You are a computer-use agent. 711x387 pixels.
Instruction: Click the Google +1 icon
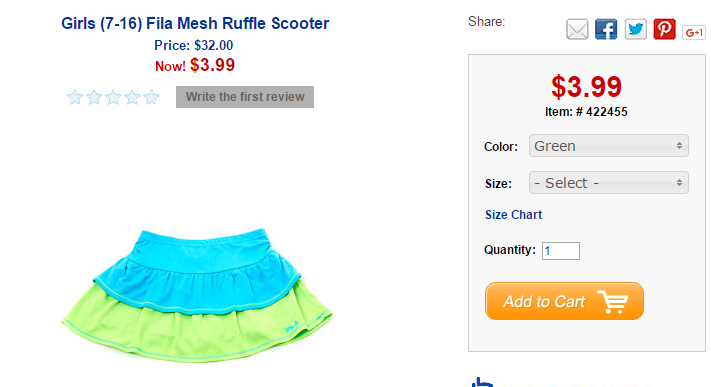point(694,32)
